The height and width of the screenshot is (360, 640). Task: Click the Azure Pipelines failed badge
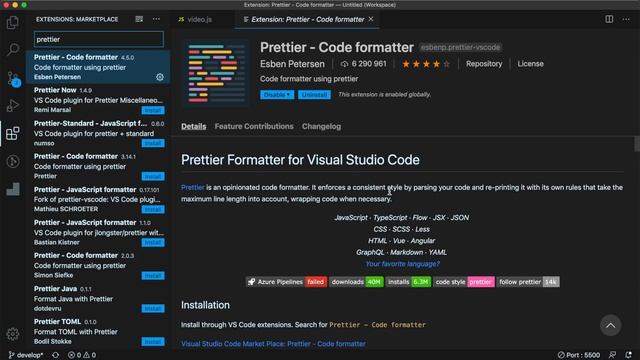tap(287, 282)
